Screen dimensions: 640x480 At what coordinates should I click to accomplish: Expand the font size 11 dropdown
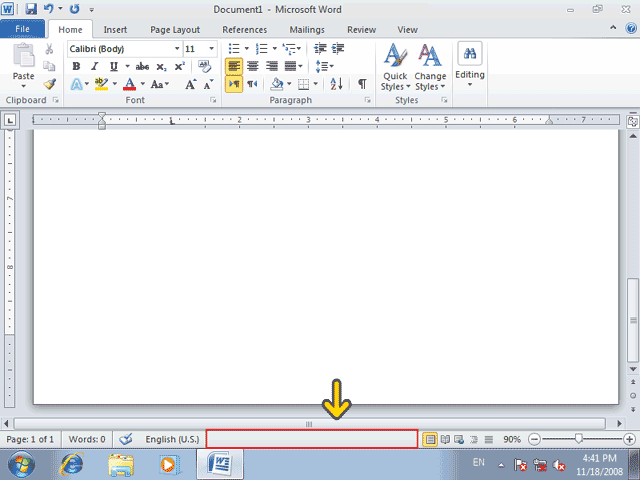click(211, 49)
